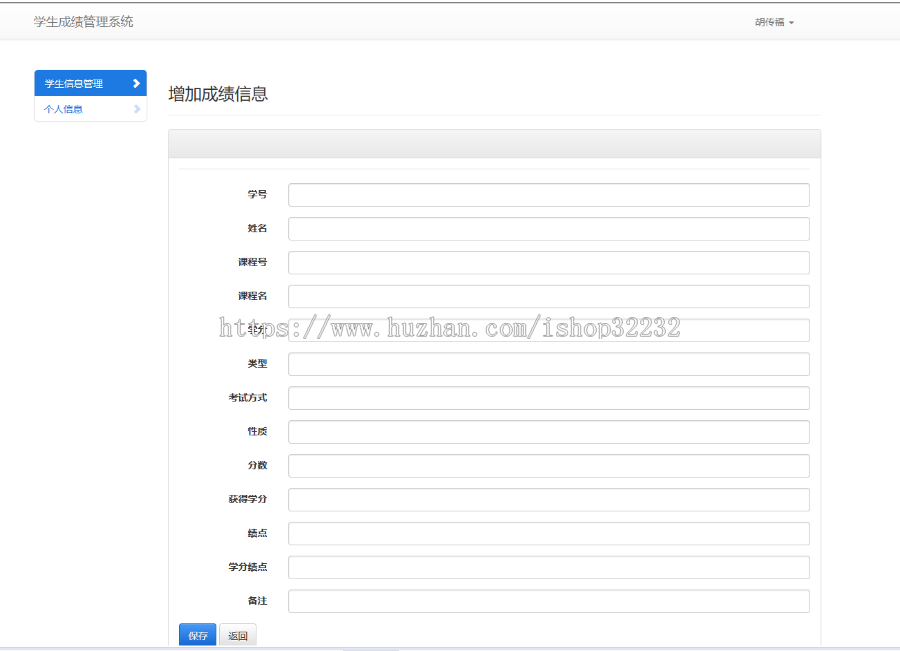The image size is (900, 651).
Task: Select the 考试方式 input field
Action: click(x=548, y=397)
